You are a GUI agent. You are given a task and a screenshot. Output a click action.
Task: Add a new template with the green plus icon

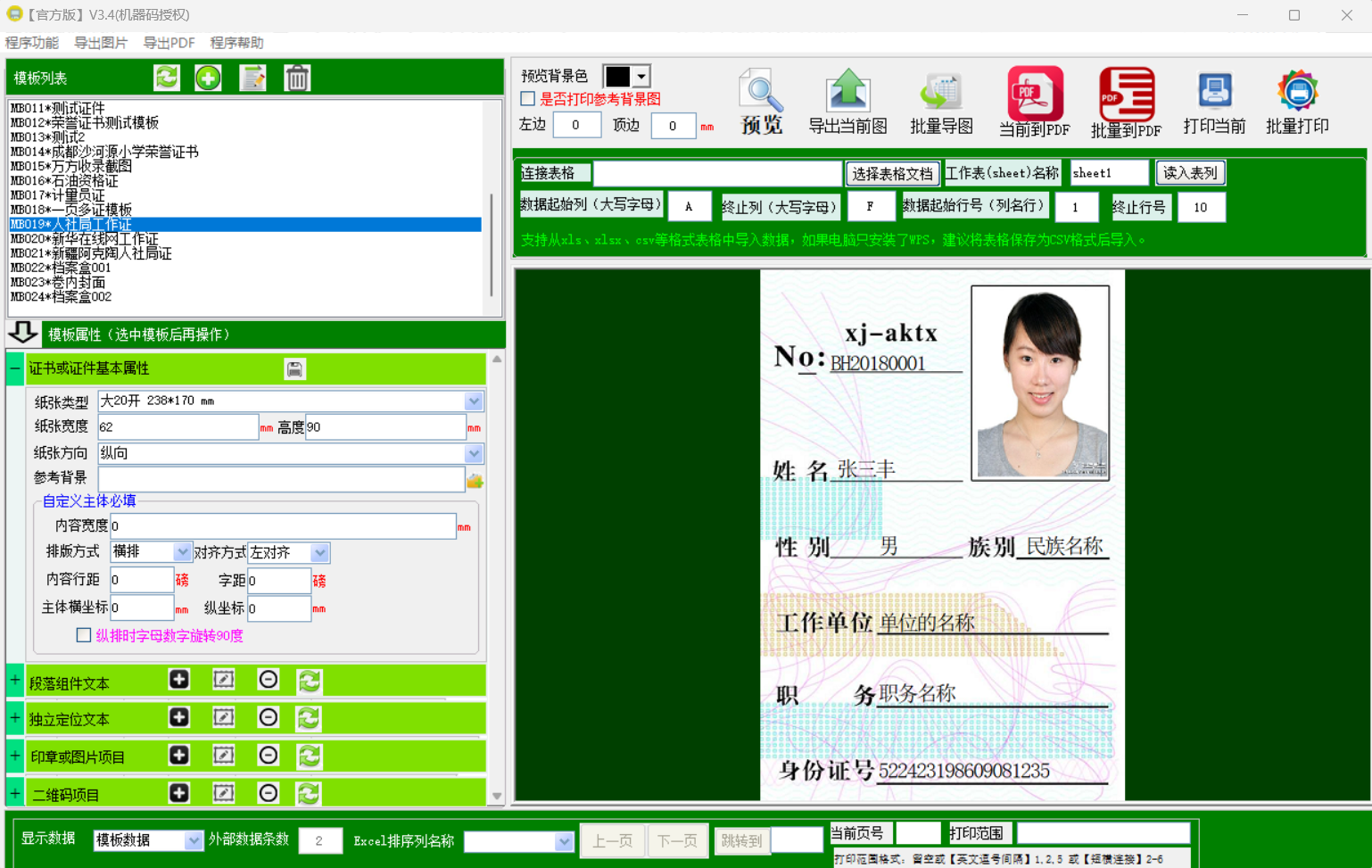pyautogui.click(x=208, y=78)
